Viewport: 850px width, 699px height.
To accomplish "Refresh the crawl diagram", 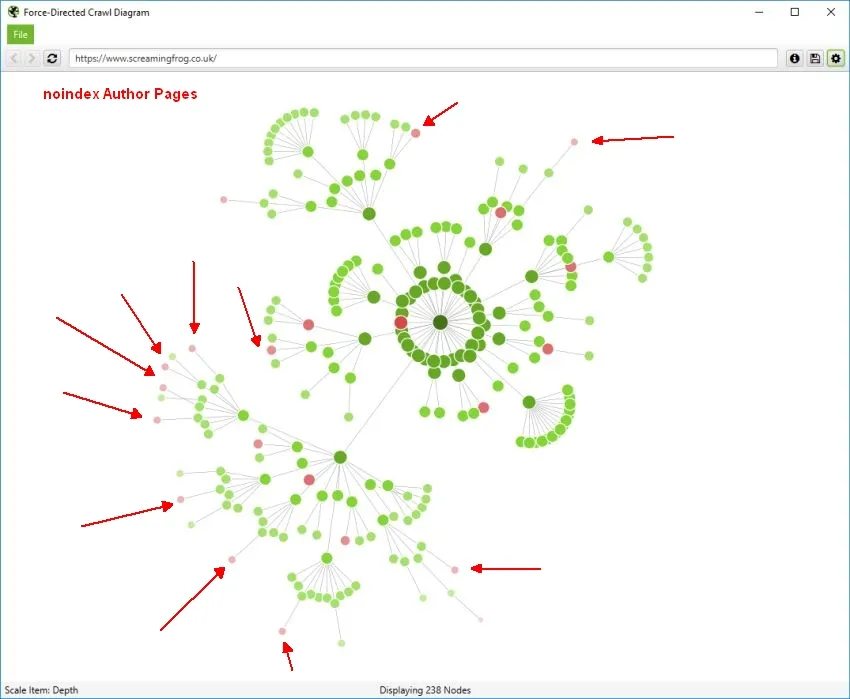I will click(x=52, y=58).
